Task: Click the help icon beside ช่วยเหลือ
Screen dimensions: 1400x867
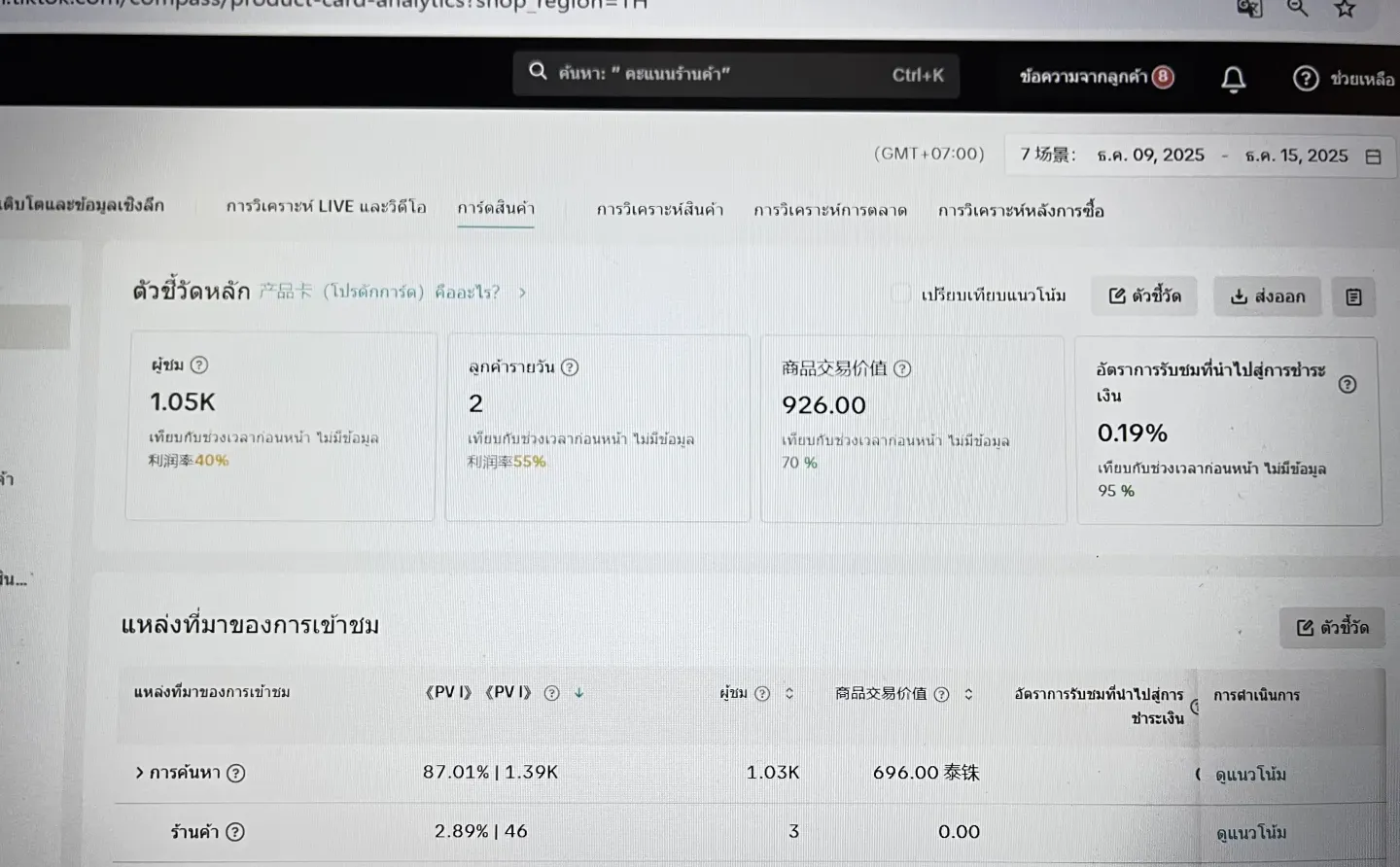Action: [x=1306, y=78]
